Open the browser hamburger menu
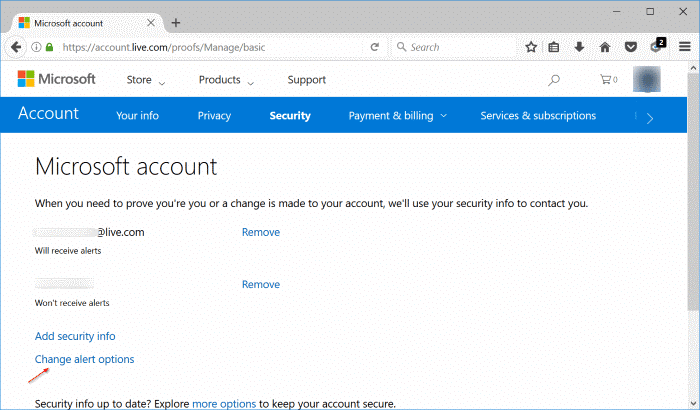 point(685,46)
